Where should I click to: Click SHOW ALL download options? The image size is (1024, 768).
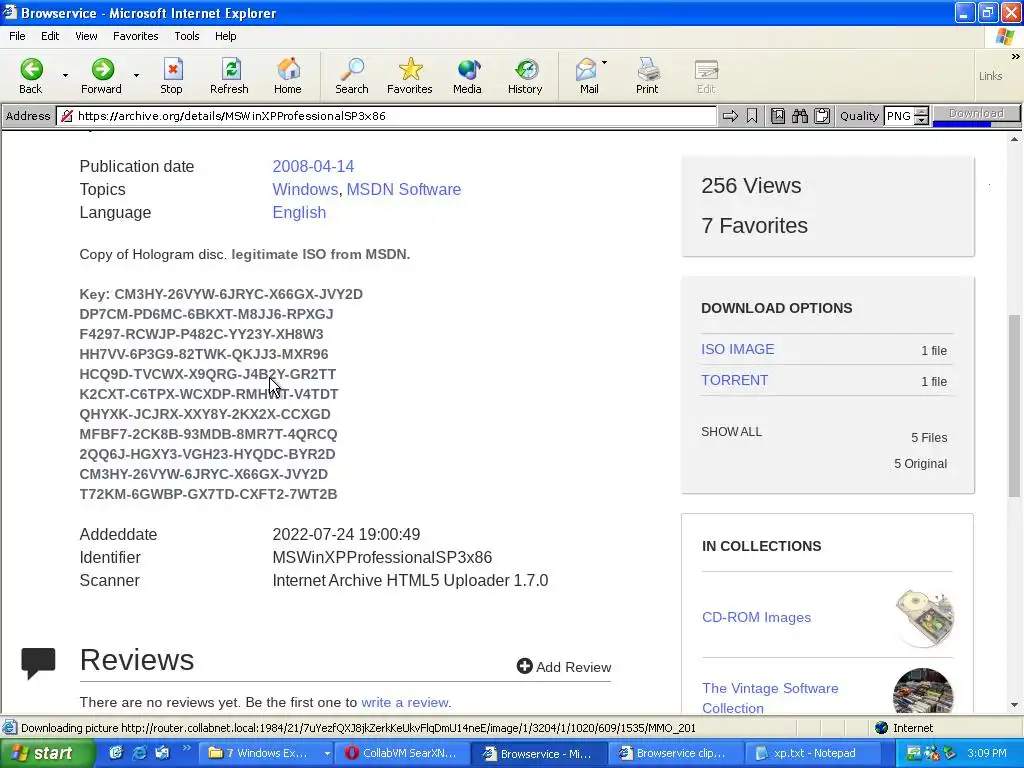(x=731, y=432)
